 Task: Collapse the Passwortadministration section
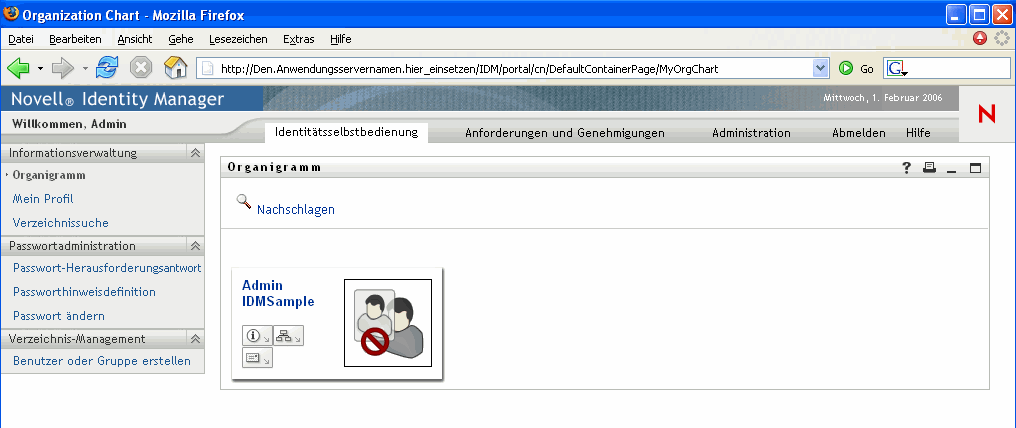click(194, 246)
